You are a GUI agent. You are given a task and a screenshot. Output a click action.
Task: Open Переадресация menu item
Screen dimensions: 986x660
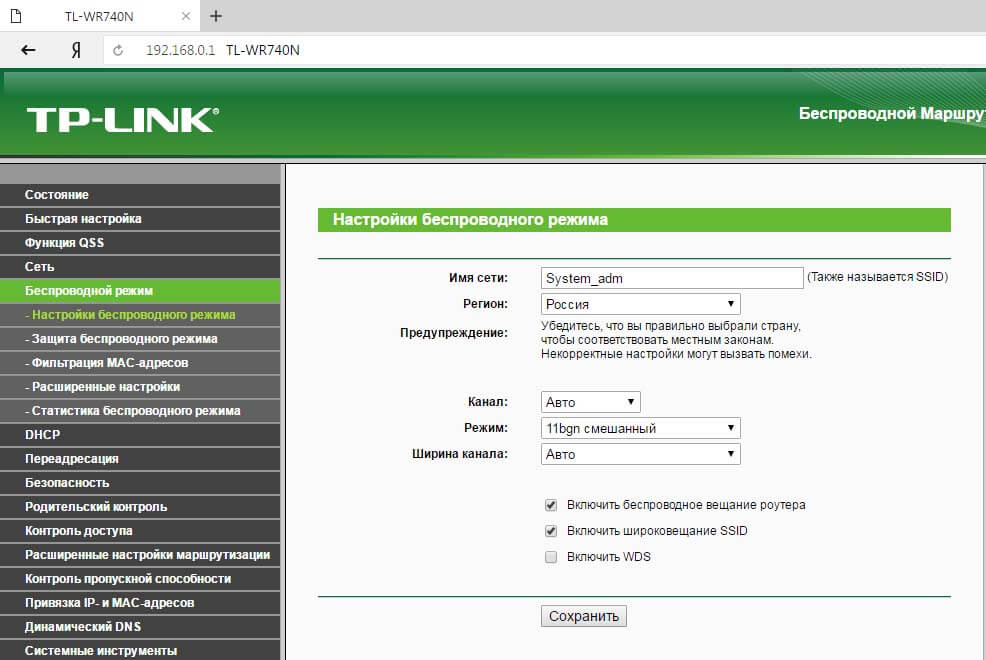[x=140, y=459]
